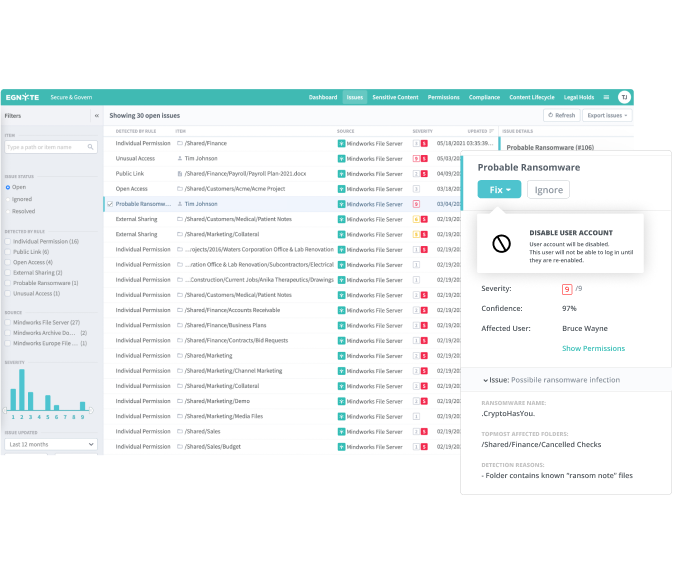
Task: Click the document icon for Payroll Plan-2021.docx
Action: 180,173
